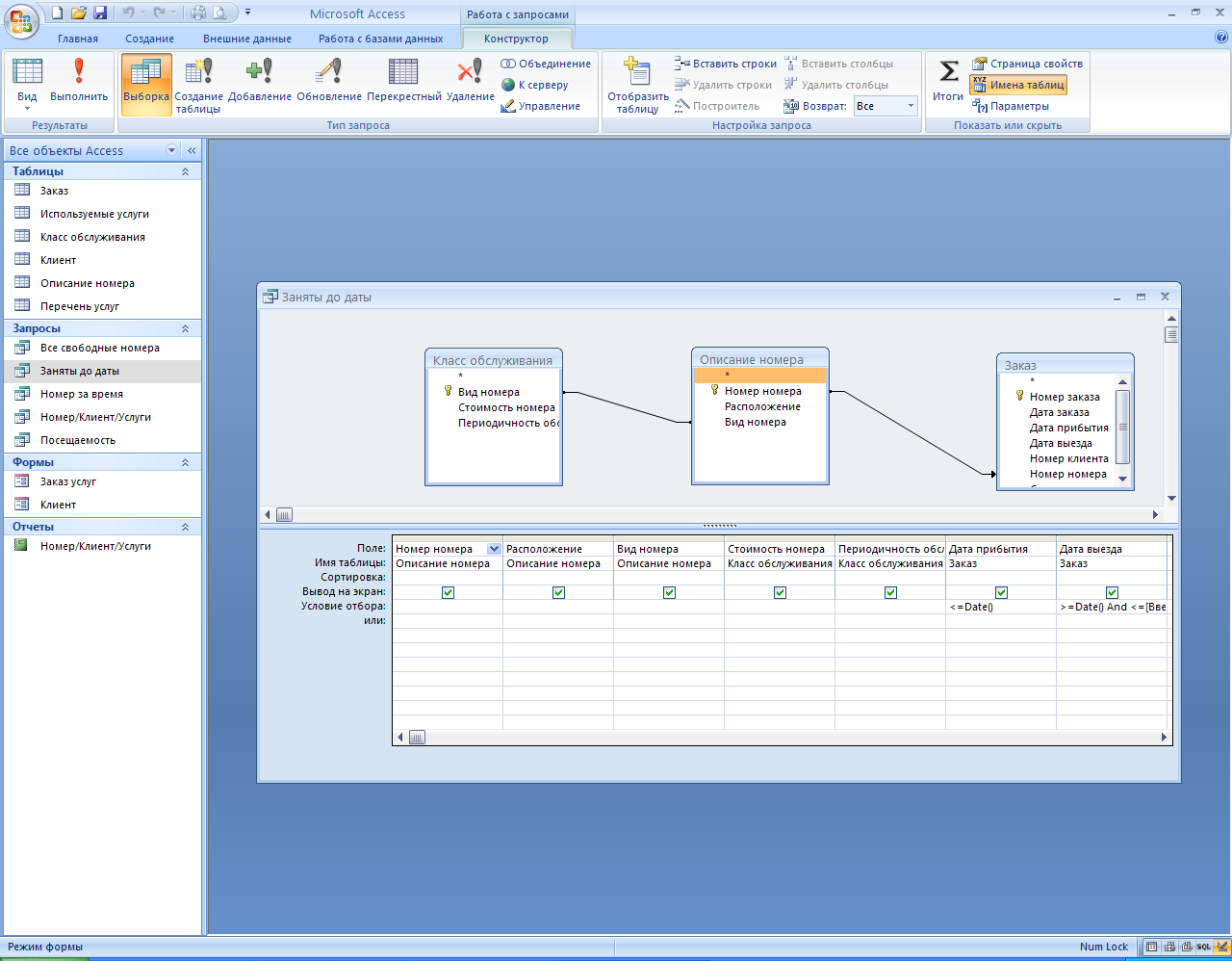The width and height of the screenshot is (1232, 961).
Task: Click Расположение field in Описание номера table
Action: tap(762, 406)
